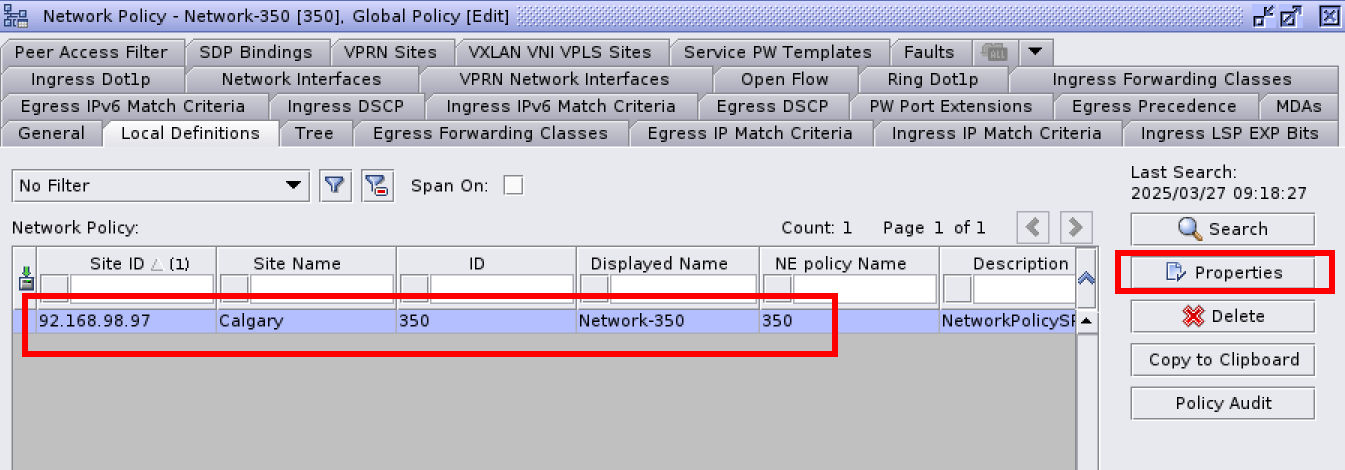Click the show-all tabs icon next to Faults
The width and height of the screenshot is (1345, 470).
(995, 52)
